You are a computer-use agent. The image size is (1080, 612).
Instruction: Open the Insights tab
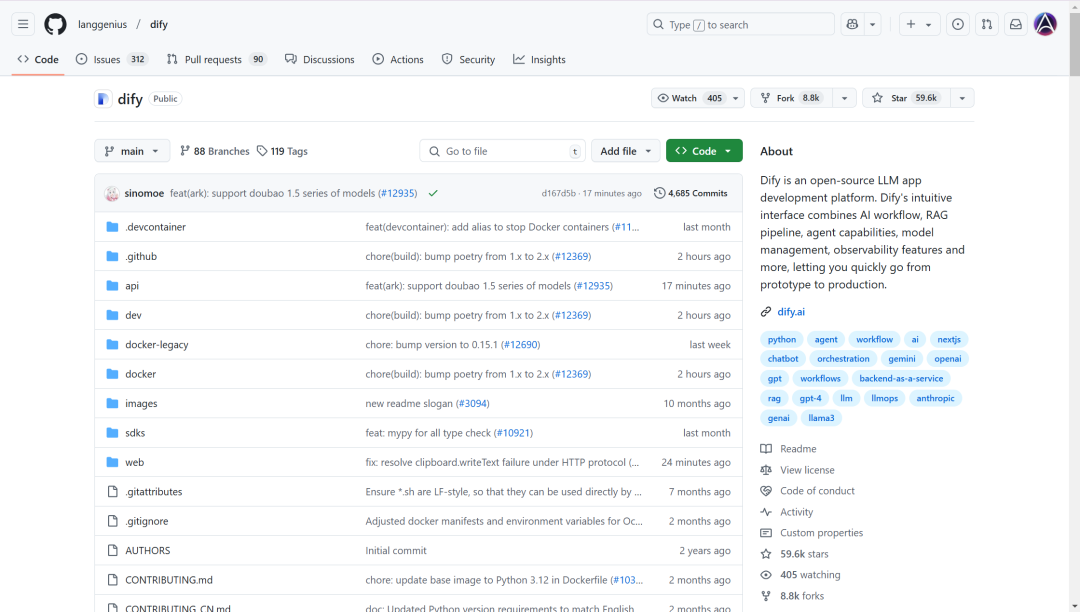click(539, 60)
